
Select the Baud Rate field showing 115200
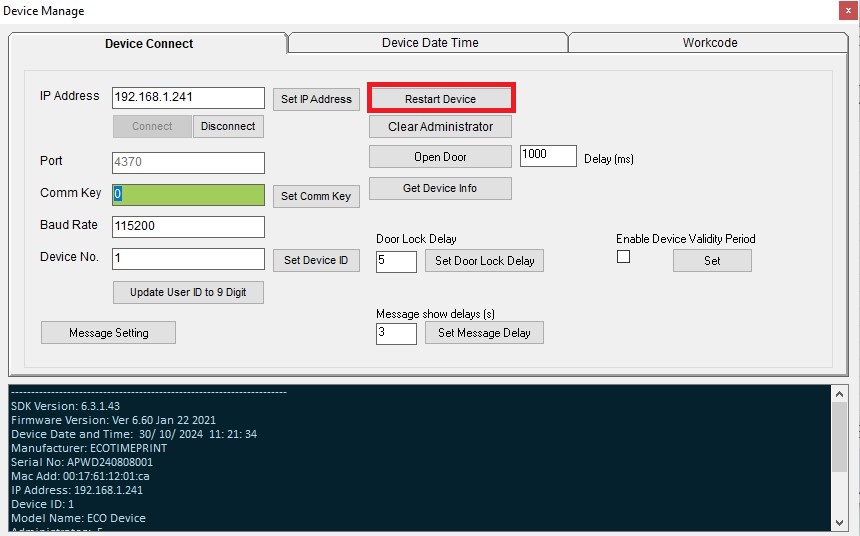point(188,227)
